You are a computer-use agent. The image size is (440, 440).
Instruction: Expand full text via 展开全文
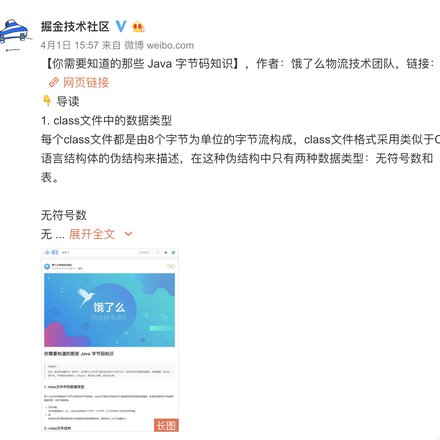click(92, 234)
